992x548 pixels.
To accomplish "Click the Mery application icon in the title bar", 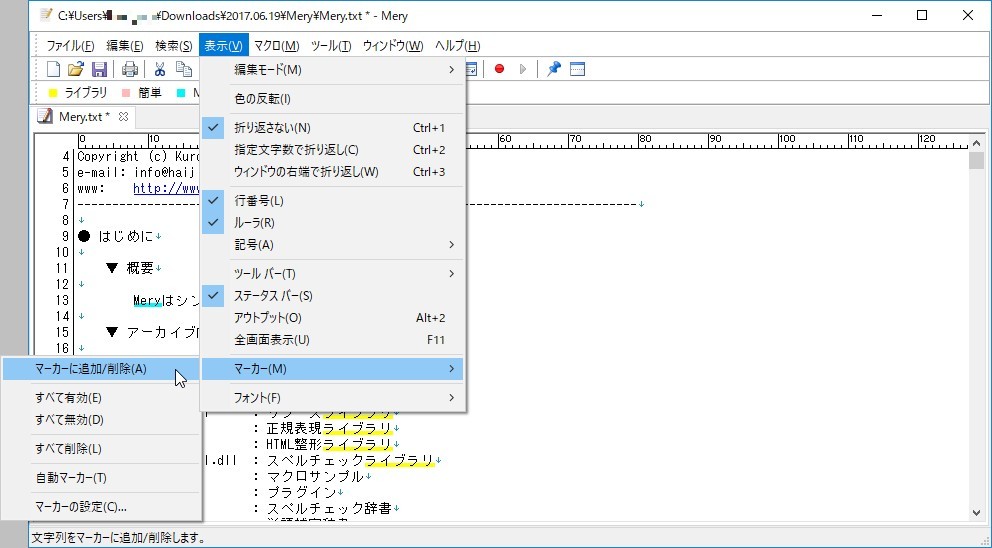I will pyautogui.click(x=46, y=15).
